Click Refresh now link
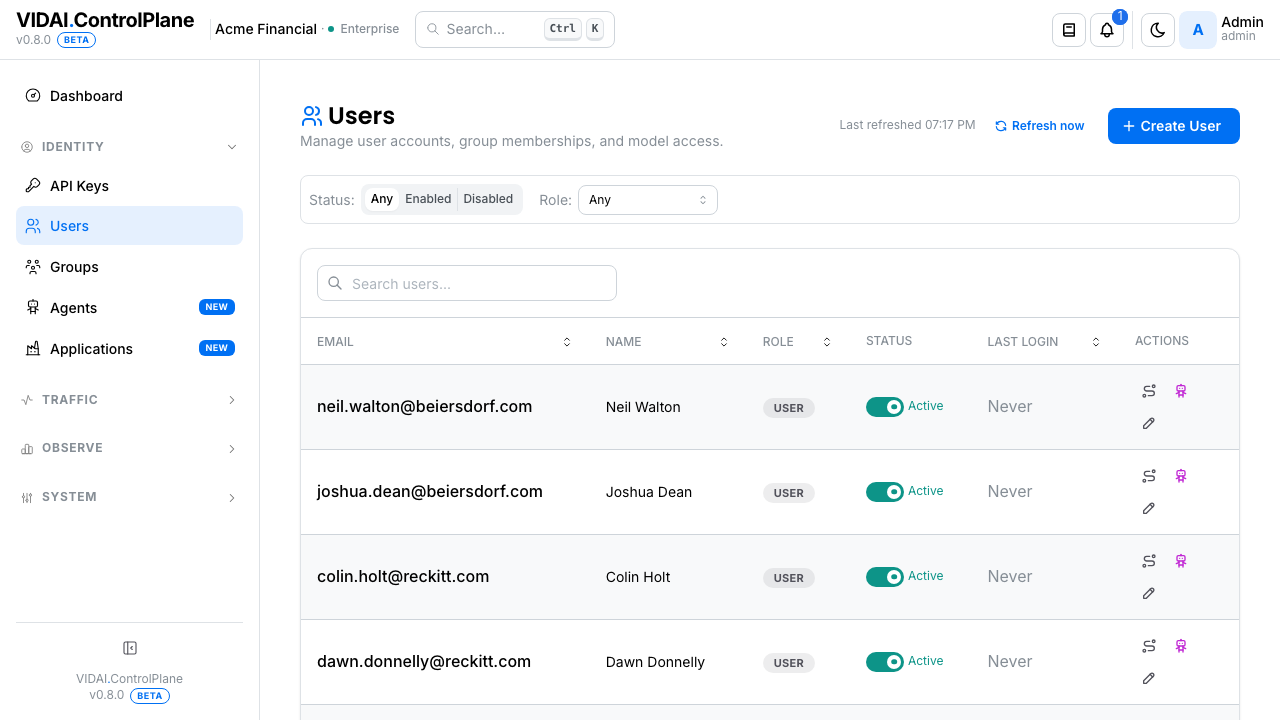Screen dimensions: 1280x720 point(1039,126)
